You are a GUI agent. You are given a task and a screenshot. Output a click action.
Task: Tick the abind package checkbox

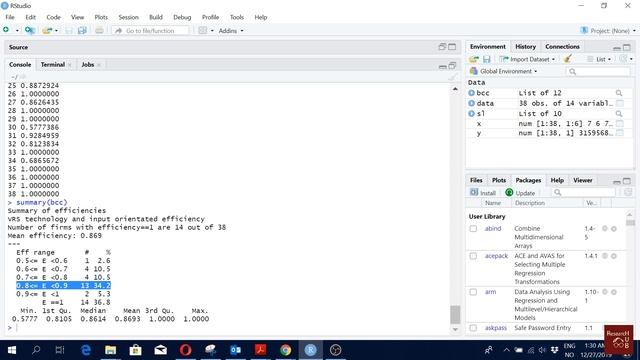coord(473,229)
